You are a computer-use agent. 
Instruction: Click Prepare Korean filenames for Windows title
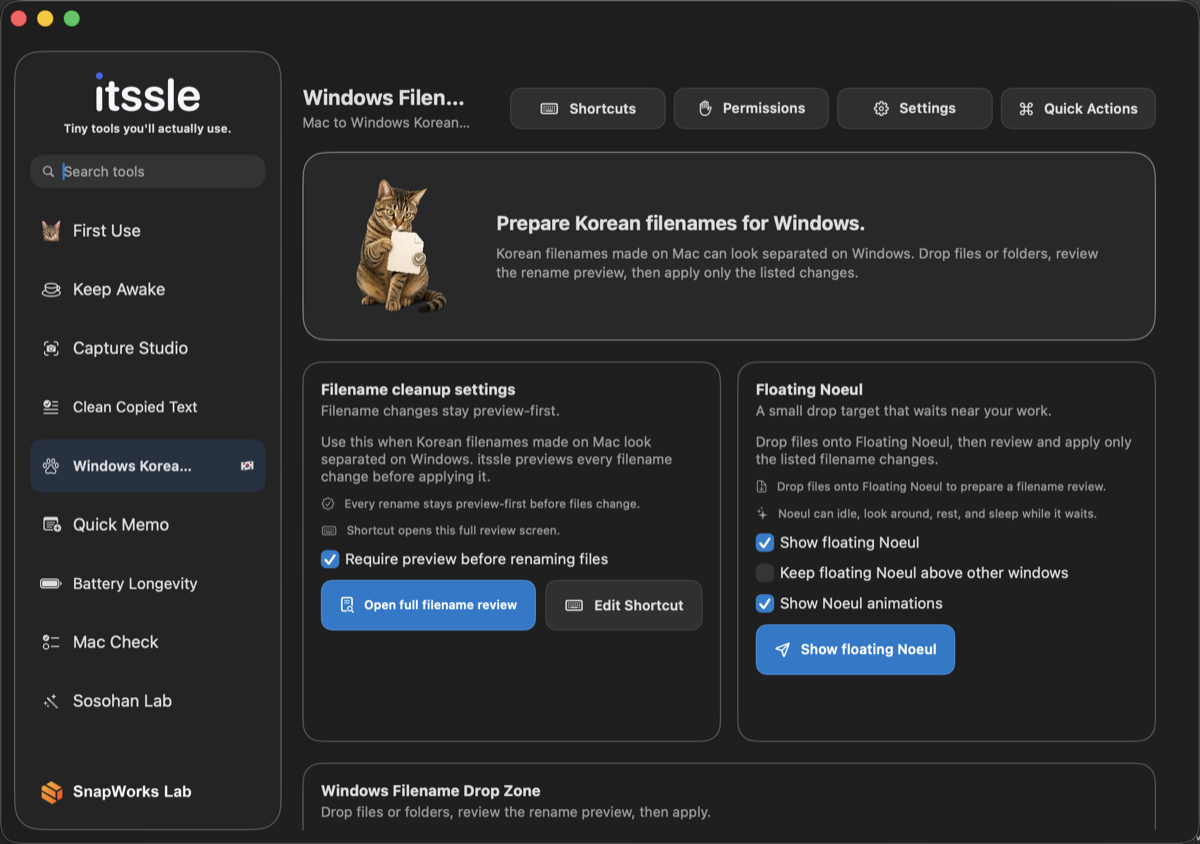(x=681, y=223)
